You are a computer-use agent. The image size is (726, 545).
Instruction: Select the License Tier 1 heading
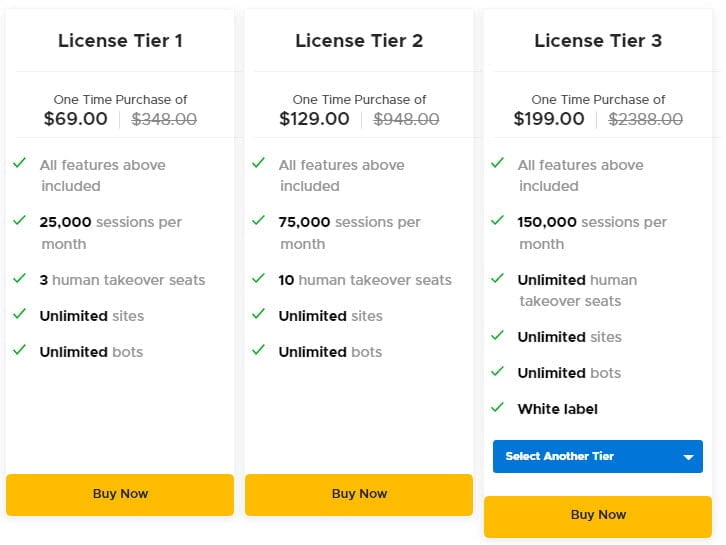pos(120,41)
